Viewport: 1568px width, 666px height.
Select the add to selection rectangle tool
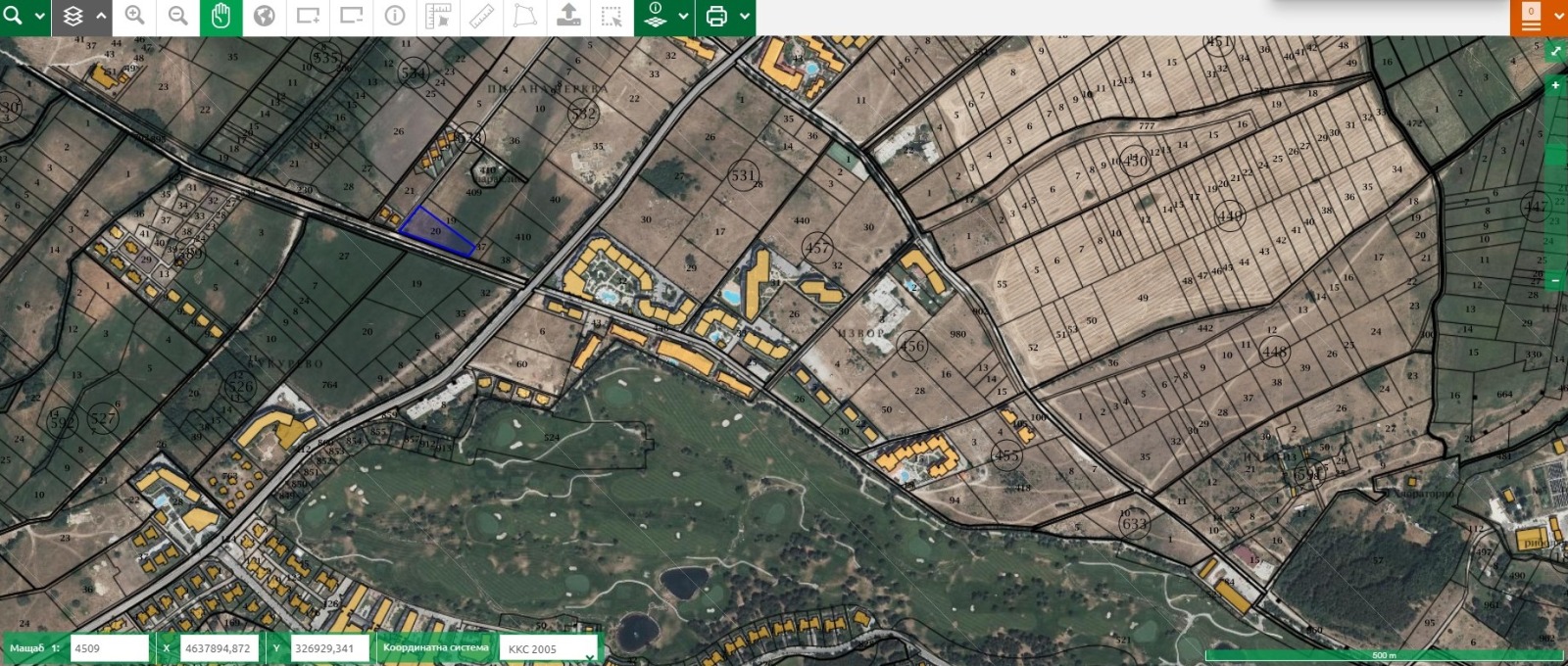(308, 17)
